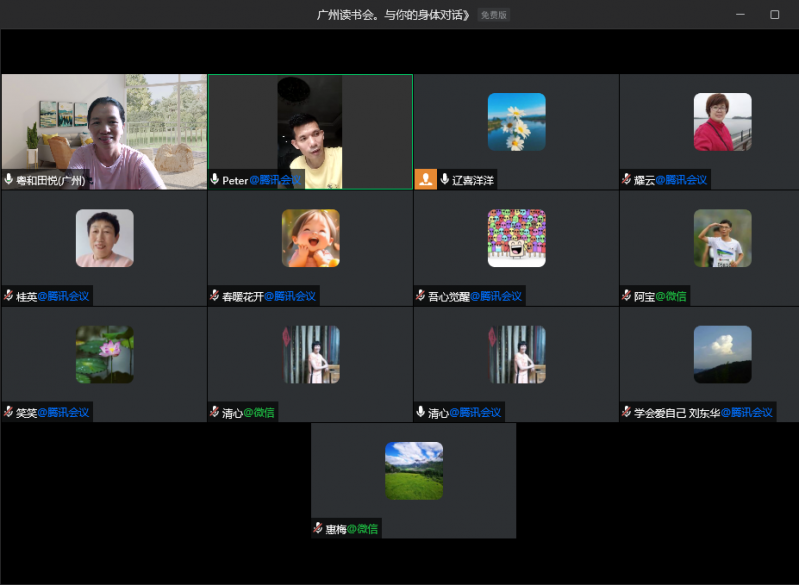This screenshot has width=799, height=585.
Task: Click the microphone icon beside 辽喜洋洋
Action: [445, 180]
